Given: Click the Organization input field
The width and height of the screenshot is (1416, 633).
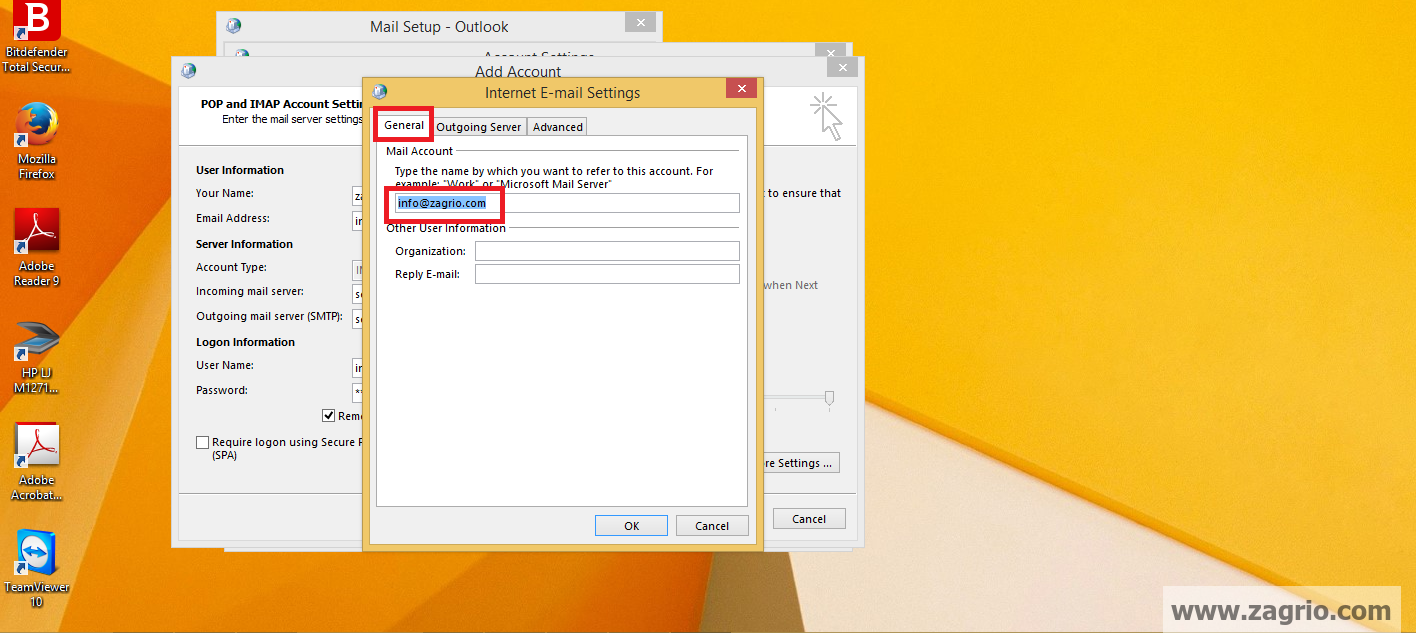Looking at the screenshot, I should (x=607, y=251).
